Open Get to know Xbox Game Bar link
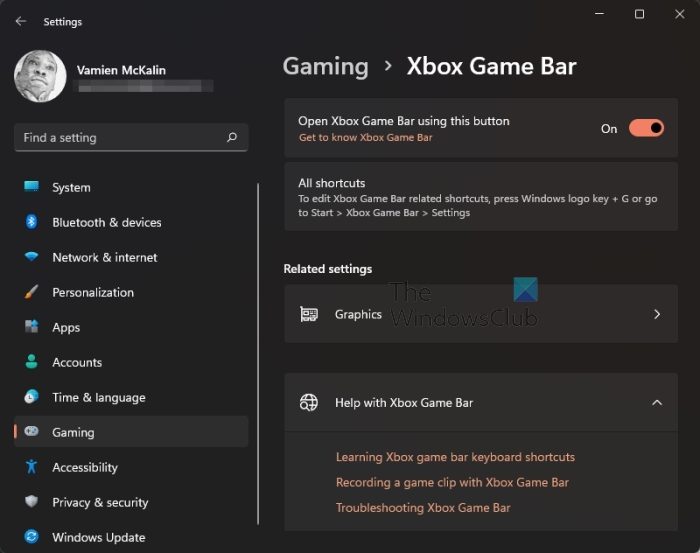The width and height of the screenshot is (700, 553). point(365,137)
